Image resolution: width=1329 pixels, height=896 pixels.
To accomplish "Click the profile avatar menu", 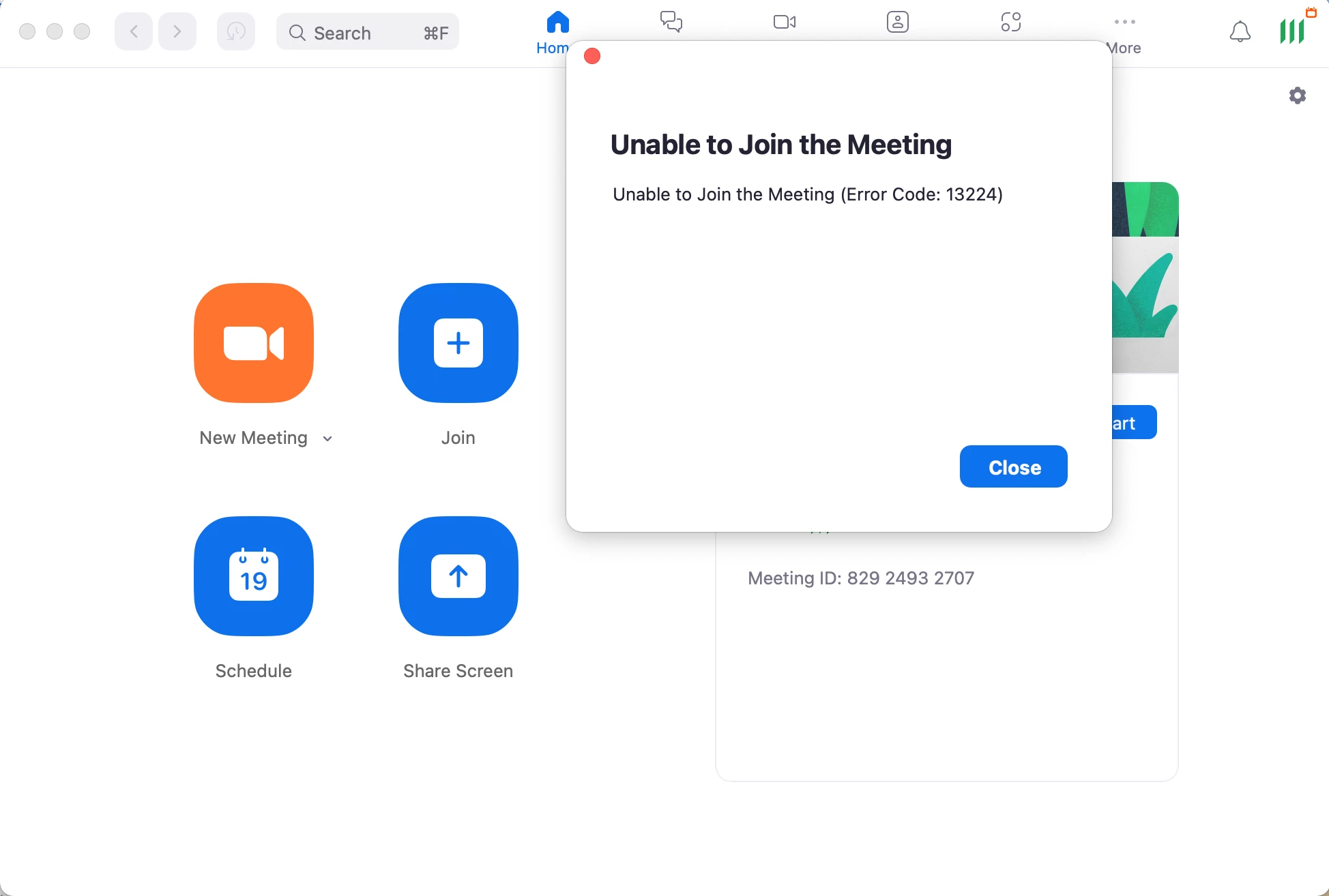I will tap(1292, 31).
